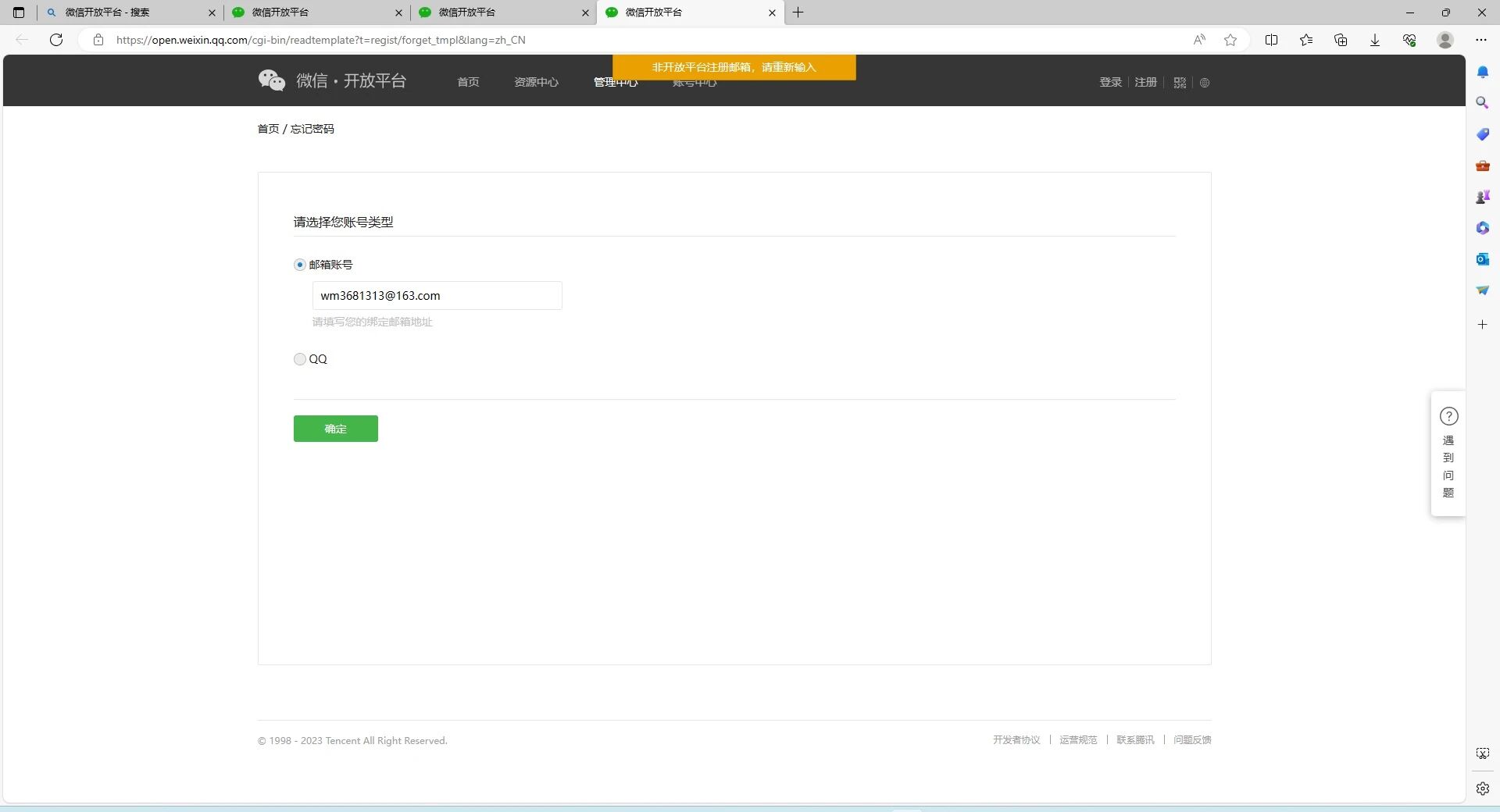This screenshot has height=812, width=1500.
Task: Open the Edge tab actions menu
Action: click(x=19, y=12)
